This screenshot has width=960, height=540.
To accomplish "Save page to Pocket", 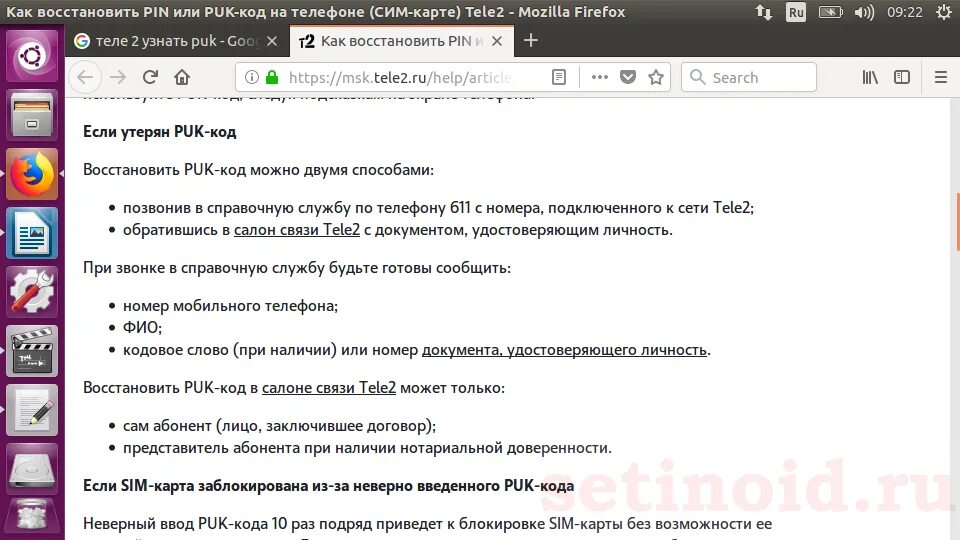I will (628, 77).
